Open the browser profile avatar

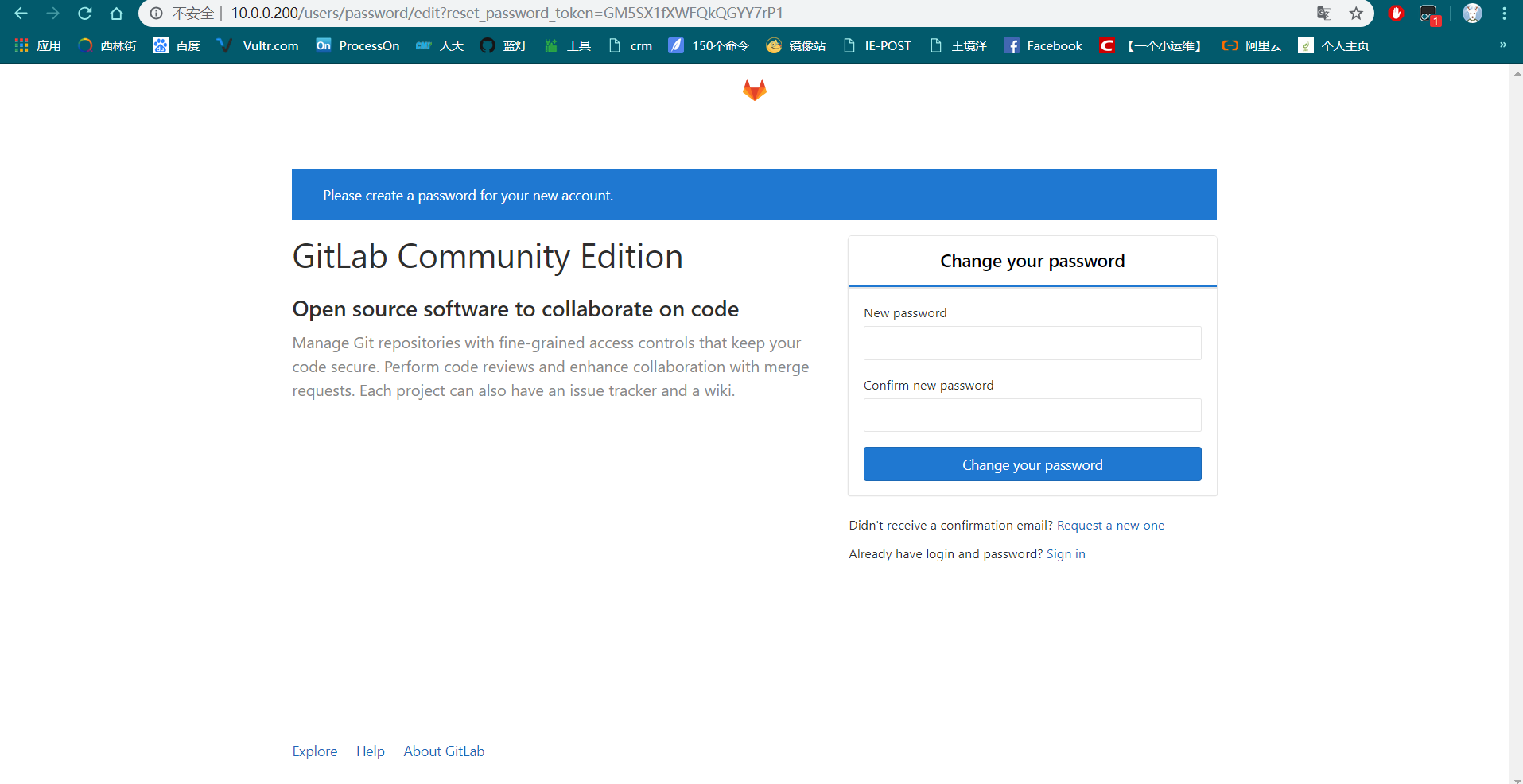[1472, 14]
